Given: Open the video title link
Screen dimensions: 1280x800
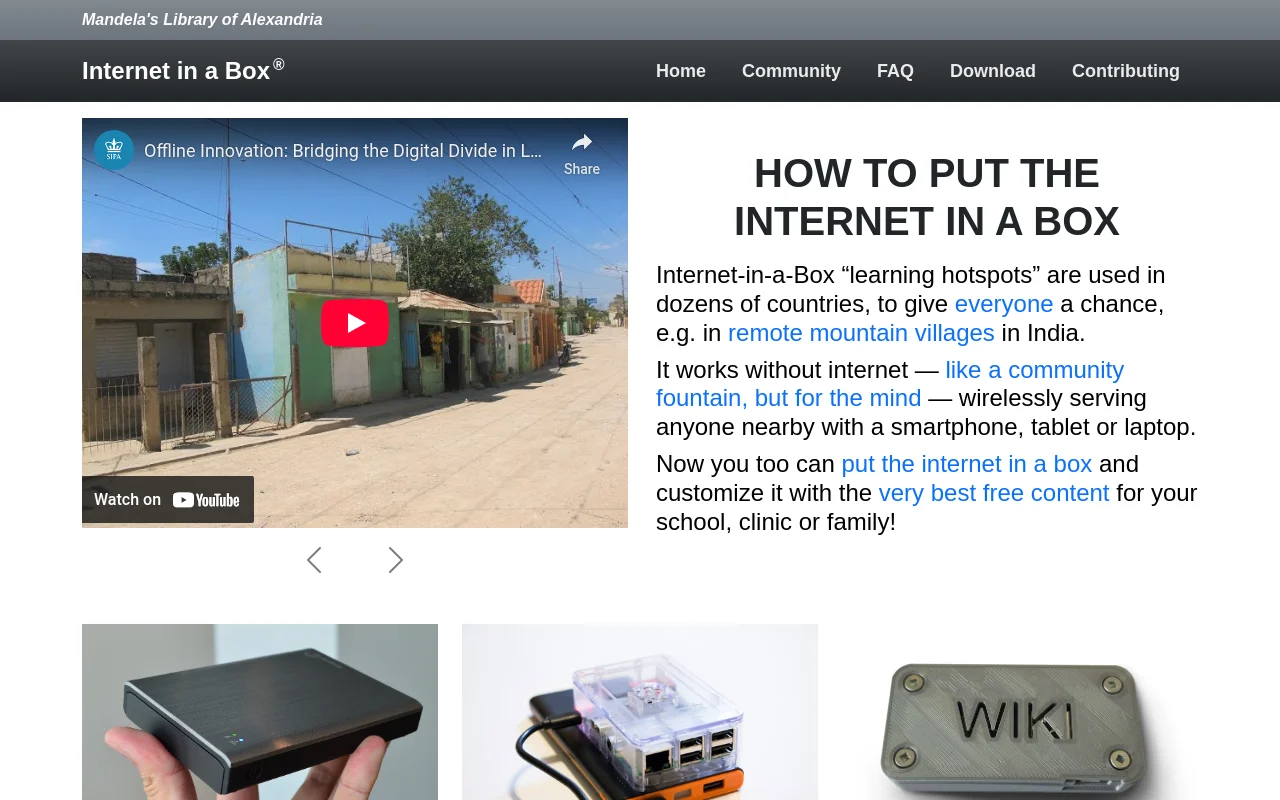Looking at the screenshot, I should [x=343, y=151].
